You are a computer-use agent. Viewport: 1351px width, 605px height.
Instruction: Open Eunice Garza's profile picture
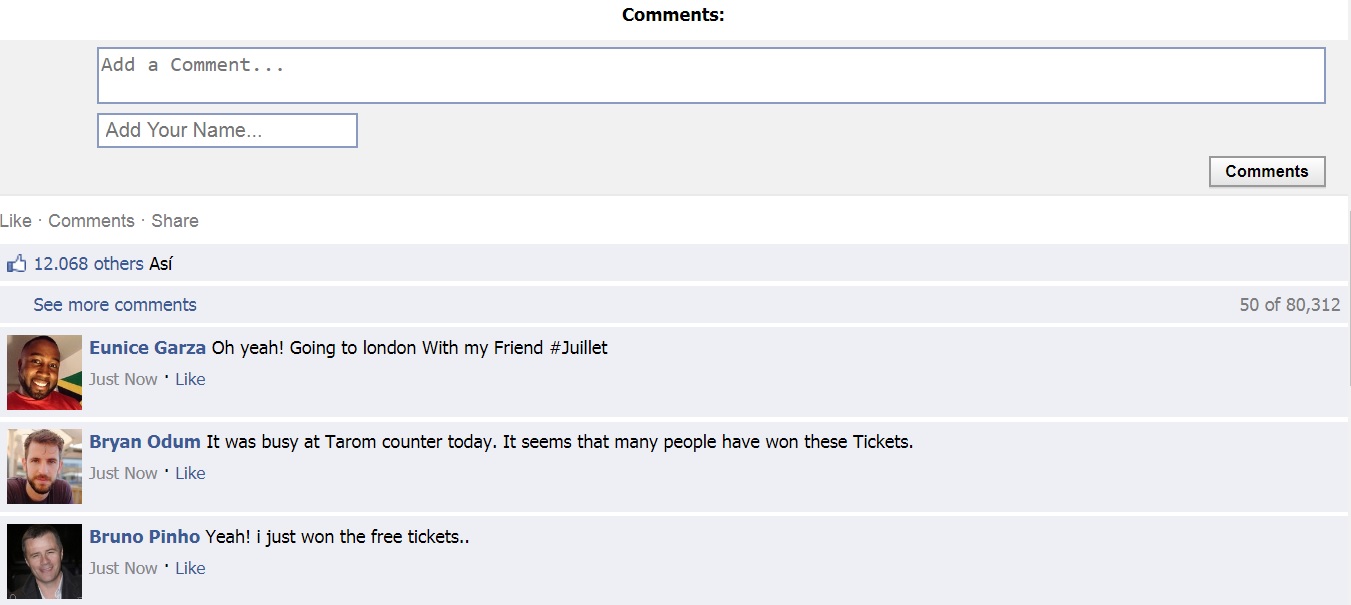44,372
